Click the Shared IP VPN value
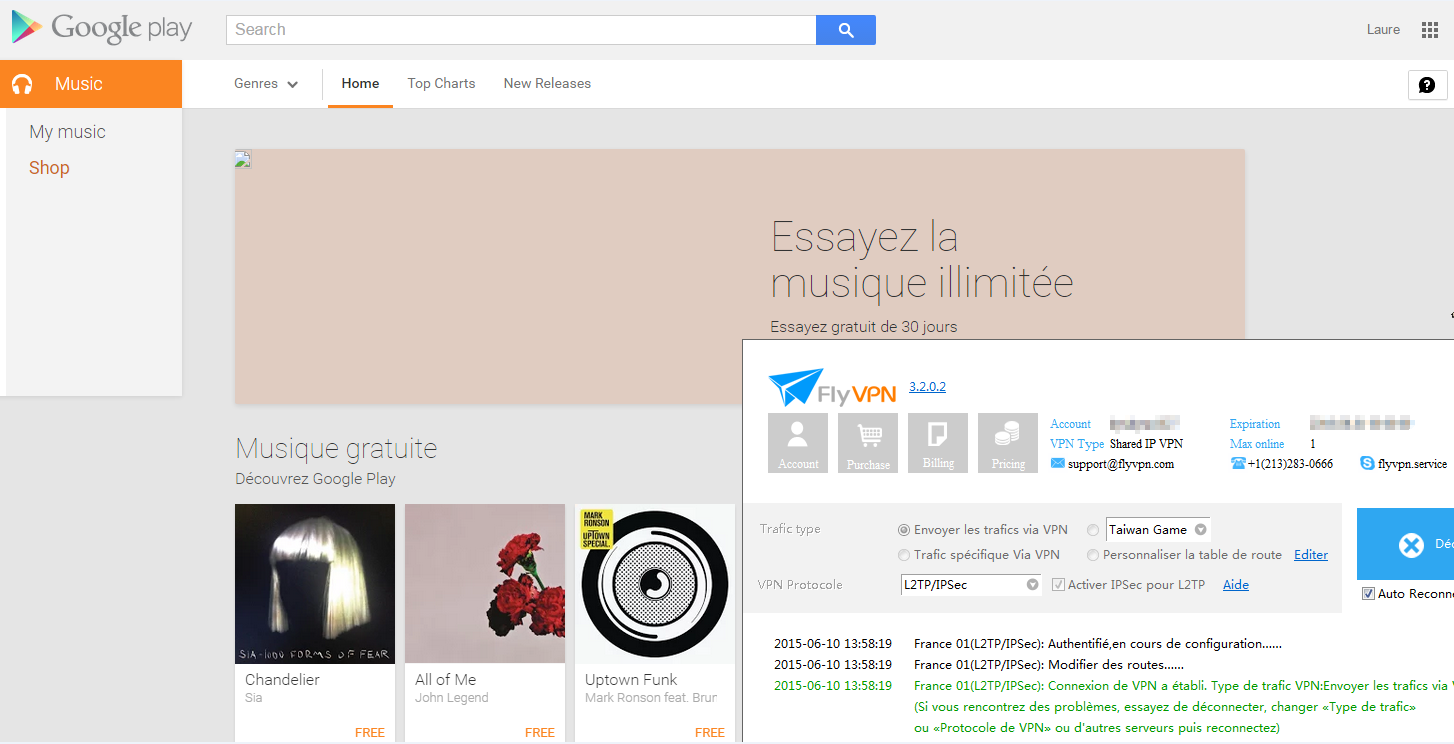 point(1146,444)
